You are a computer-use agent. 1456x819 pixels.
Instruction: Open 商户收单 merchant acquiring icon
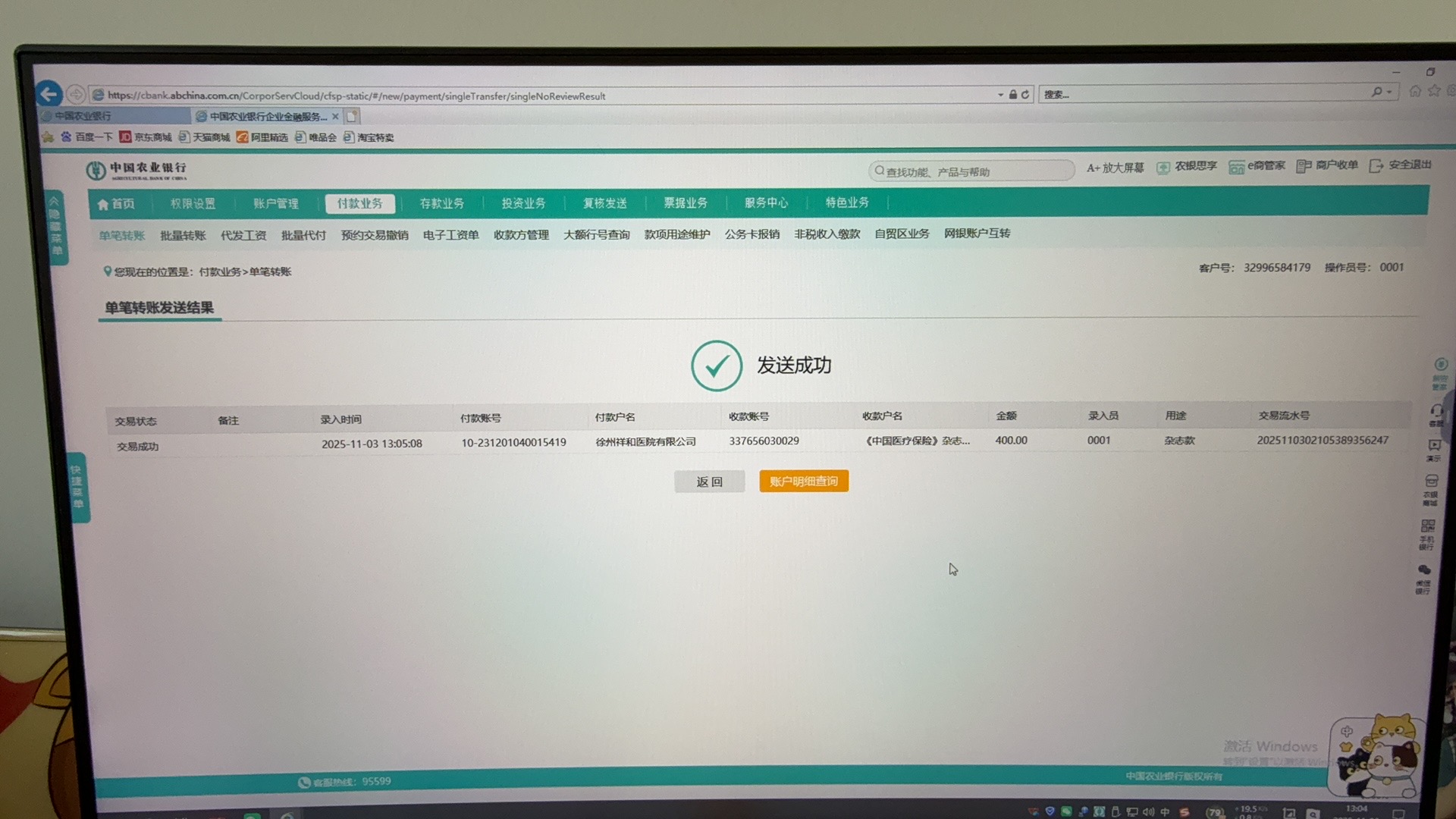(x=1304, y=167)
